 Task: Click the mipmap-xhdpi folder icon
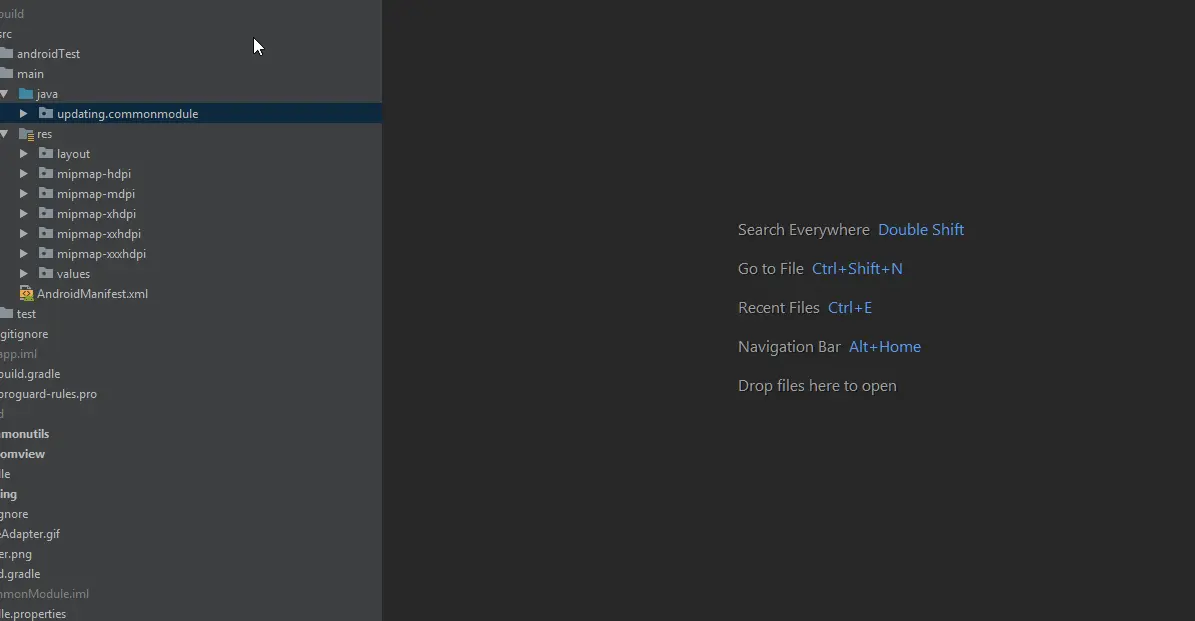click(46, 213)
